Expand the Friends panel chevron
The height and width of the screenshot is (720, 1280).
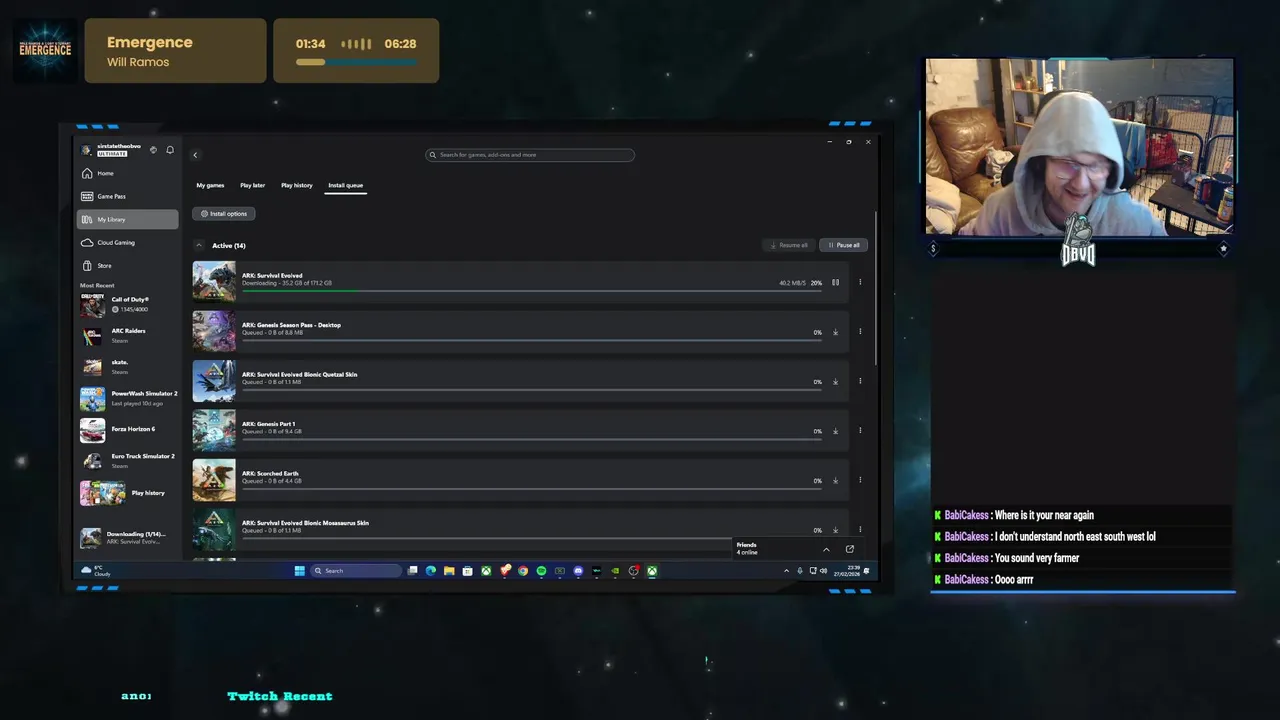[x=826, y=549]
